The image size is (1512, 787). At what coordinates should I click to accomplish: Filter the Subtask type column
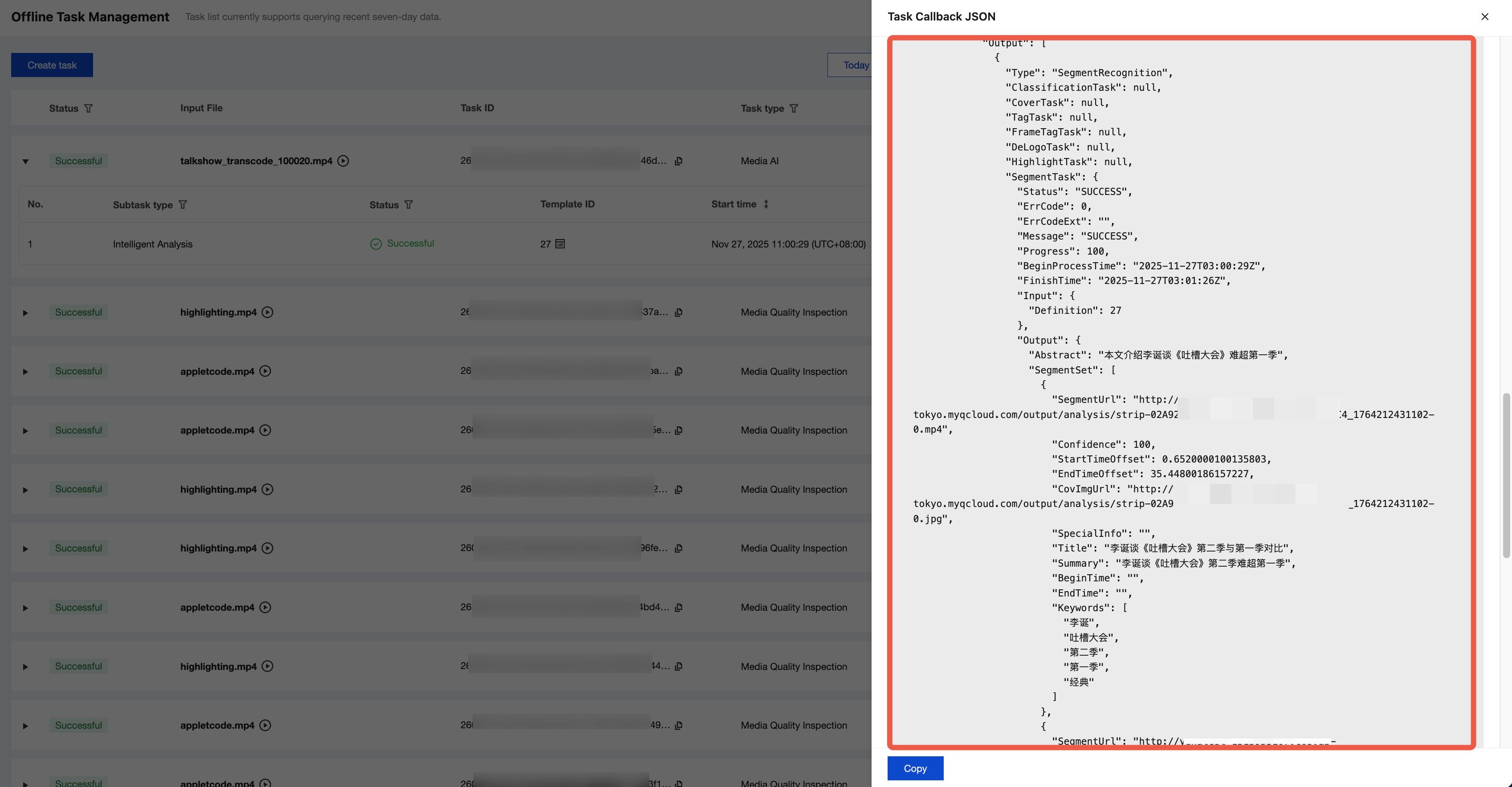[x=183, y=205]
